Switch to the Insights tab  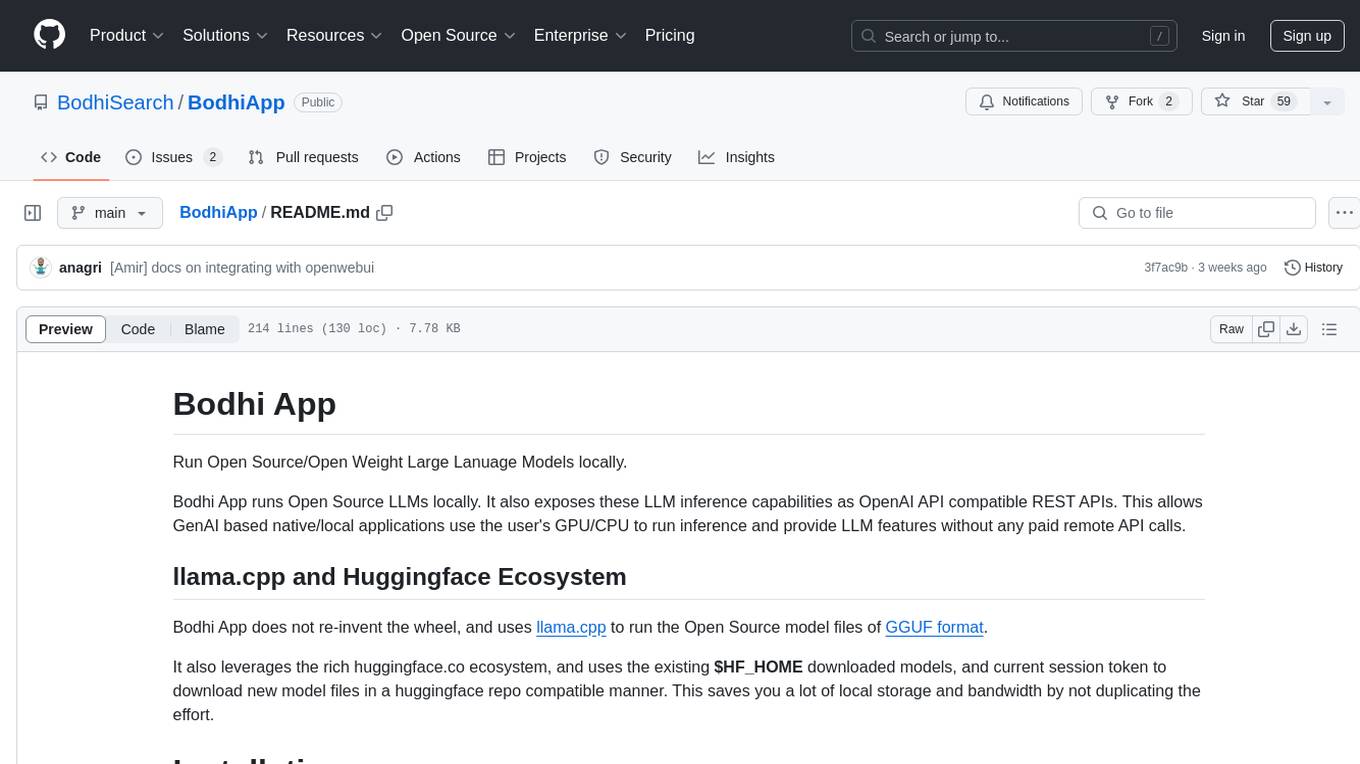coord(737,157)
